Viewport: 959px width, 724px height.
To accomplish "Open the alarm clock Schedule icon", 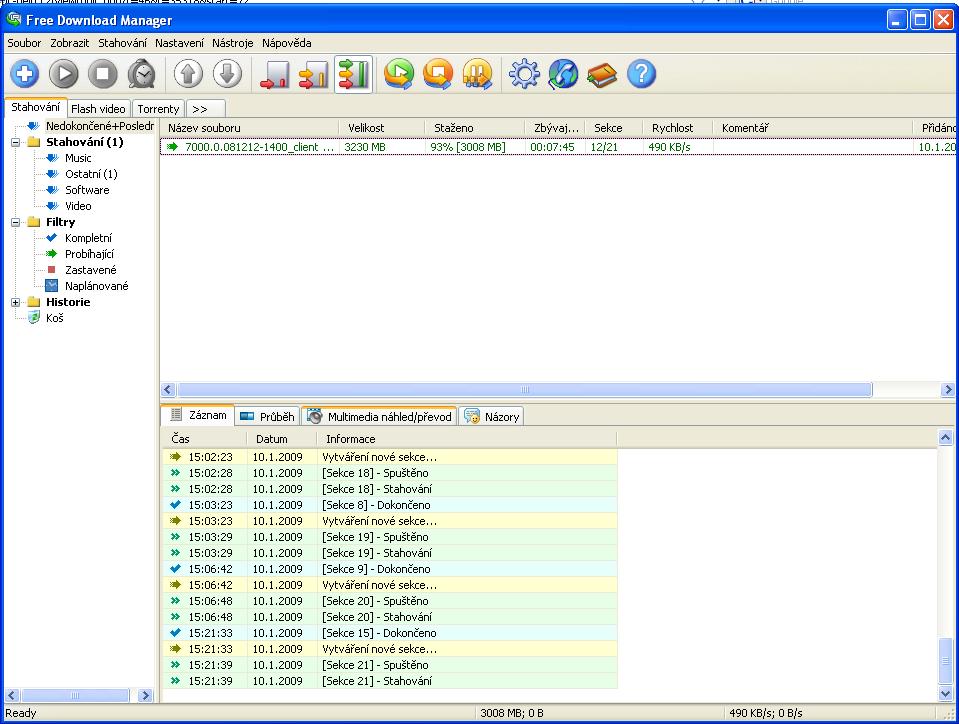I will (141, 74).
